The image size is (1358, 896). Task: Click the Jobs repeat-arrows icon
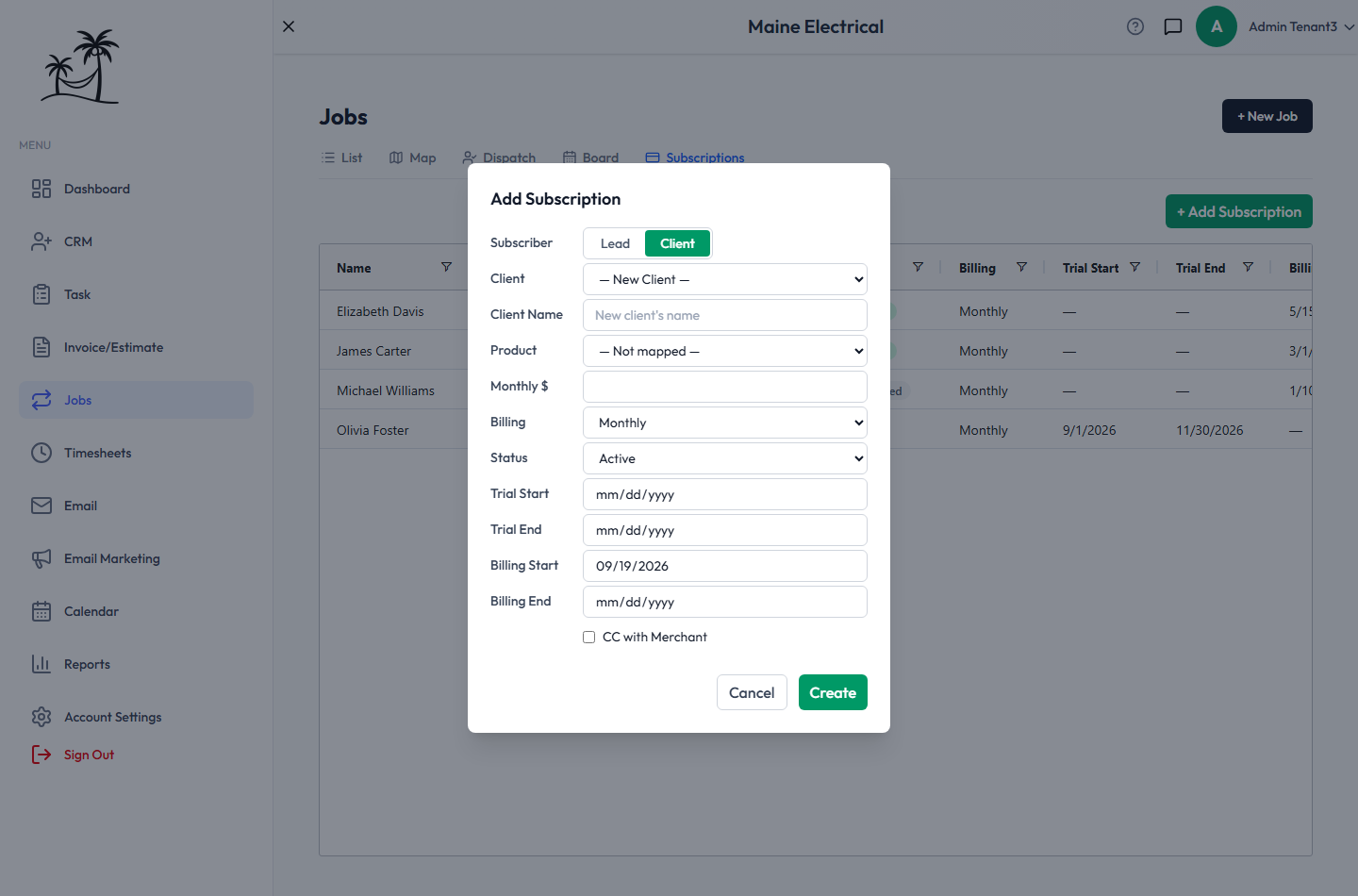41,400
